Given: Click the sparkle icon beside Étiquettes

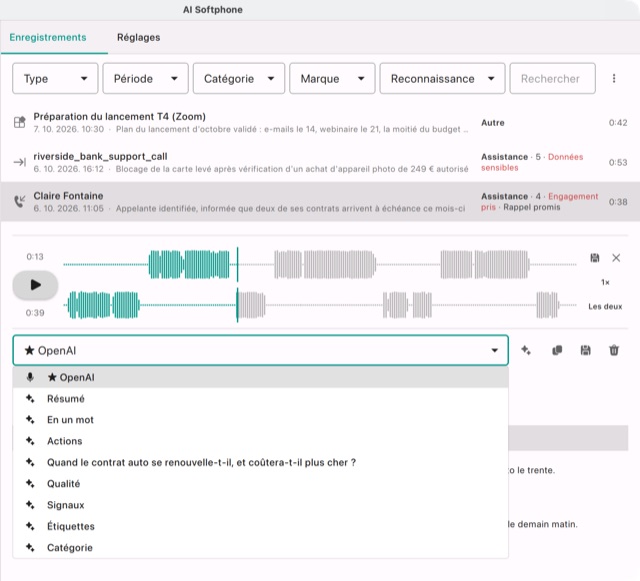Looking at the screenshot, I should point(30,526).
